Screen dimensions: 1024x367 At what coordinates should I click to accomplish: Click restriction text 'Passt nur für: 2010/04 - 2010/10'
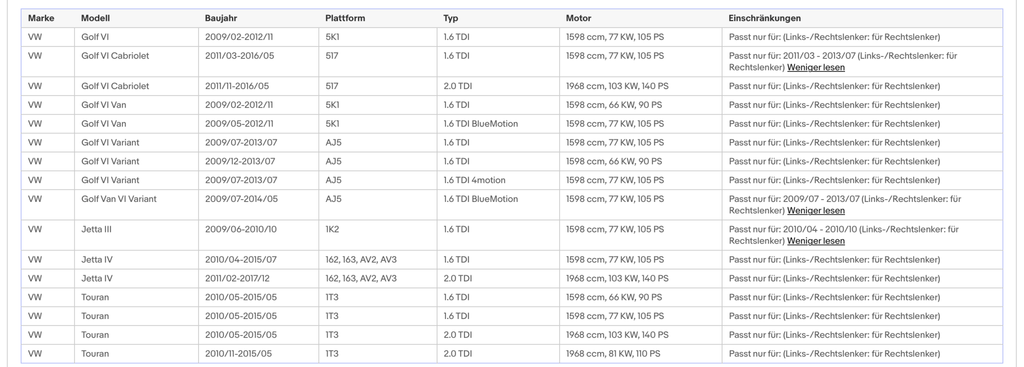click(793, 229)
